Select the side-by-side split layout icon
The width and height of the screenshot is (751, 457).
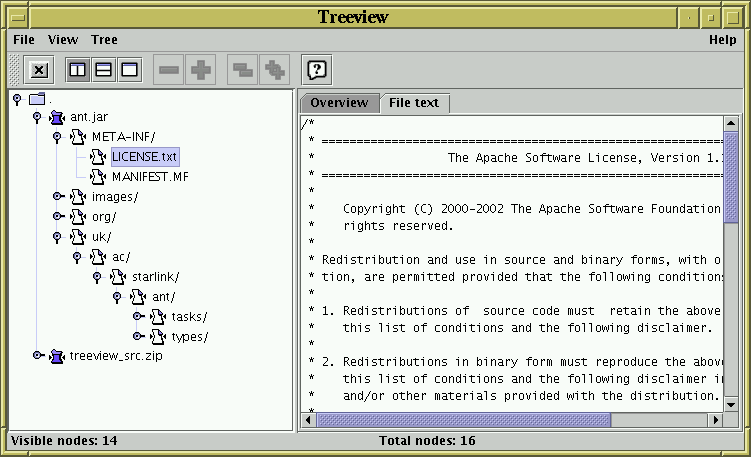tap(77, 70)
